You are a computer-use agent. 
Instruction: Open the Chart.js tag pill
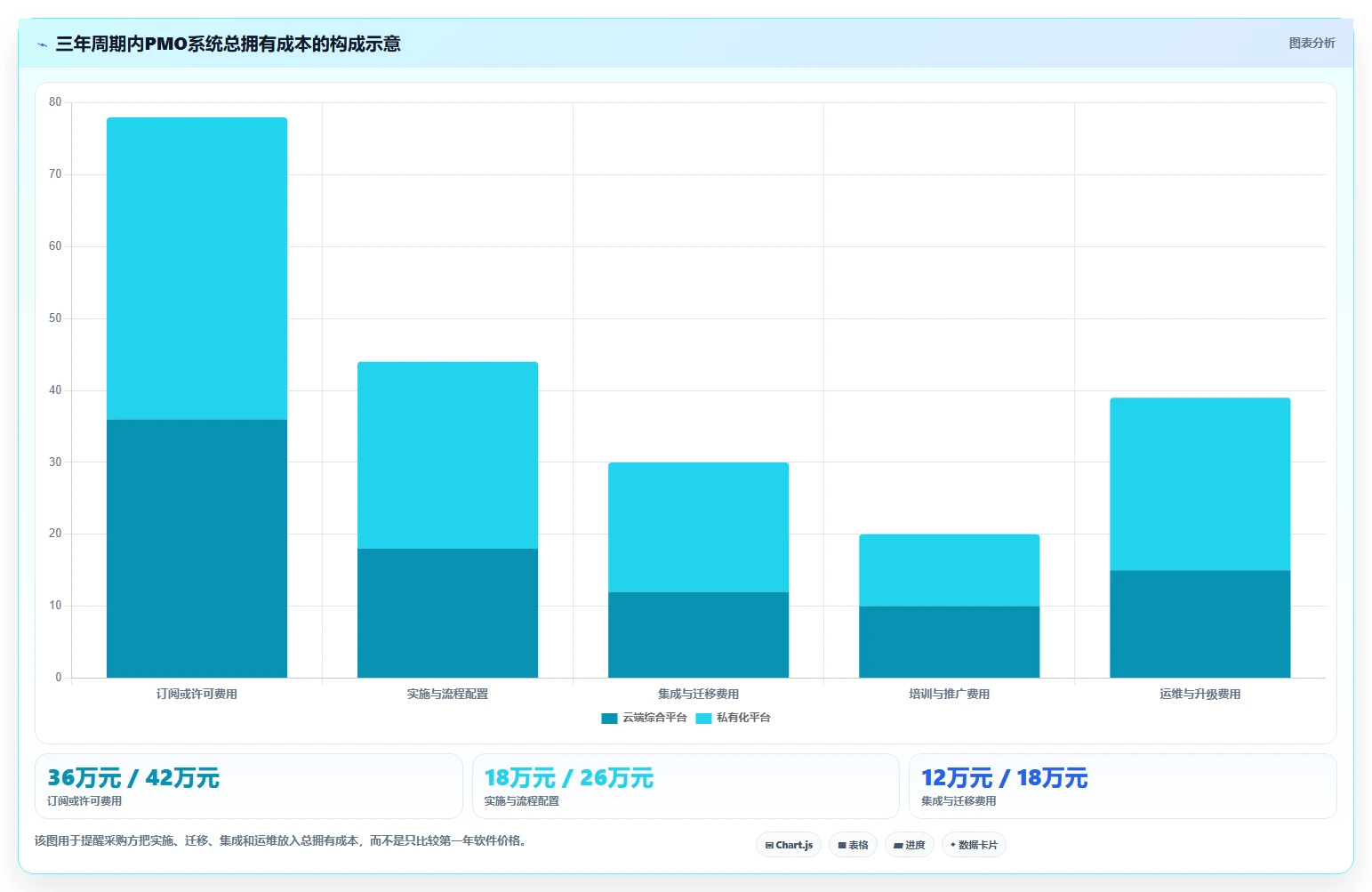pyautogui.click(x=789, y=845)
